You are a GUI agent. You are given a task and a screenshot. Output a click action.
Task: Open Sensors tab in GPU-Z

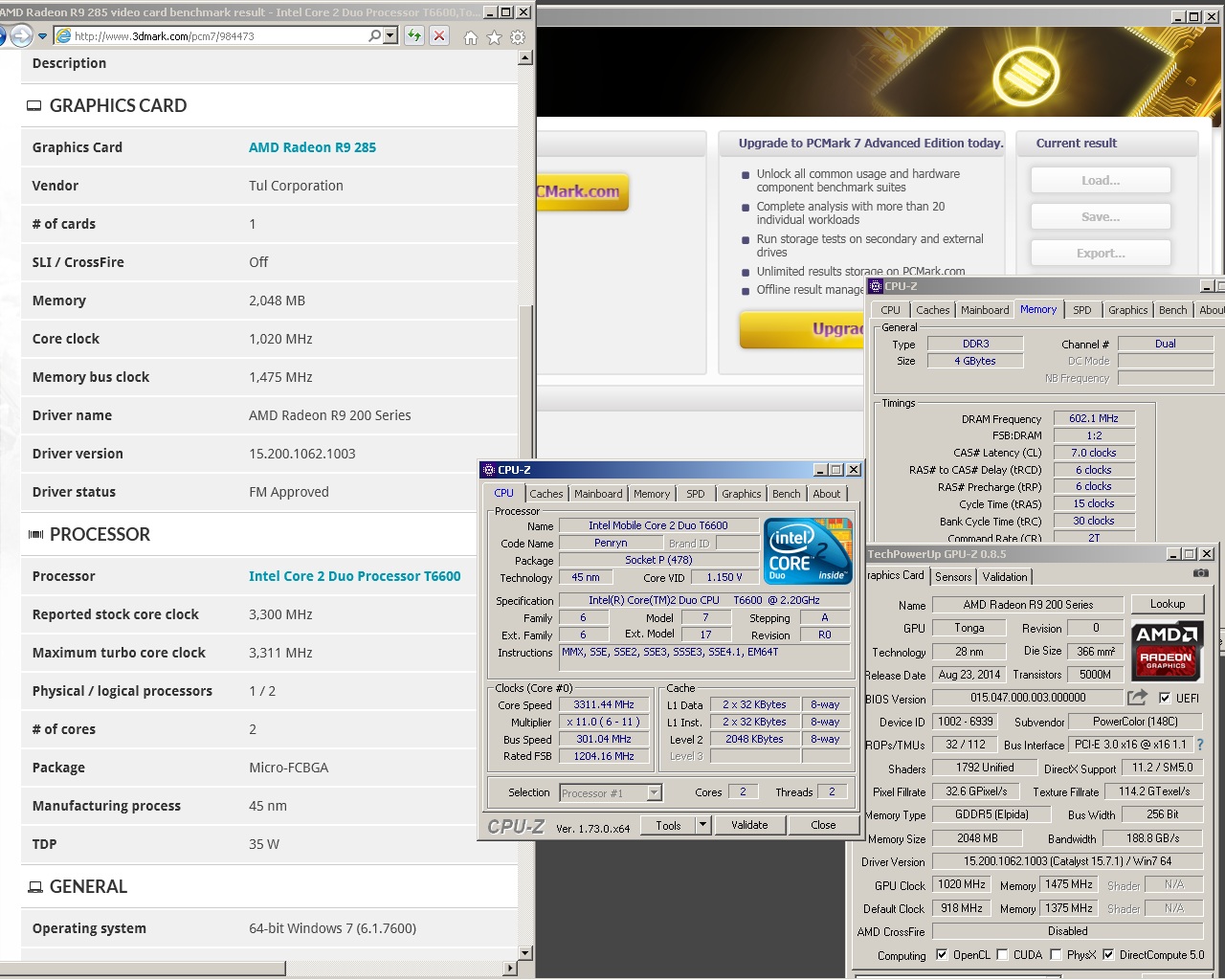click(x=953, y=576)
